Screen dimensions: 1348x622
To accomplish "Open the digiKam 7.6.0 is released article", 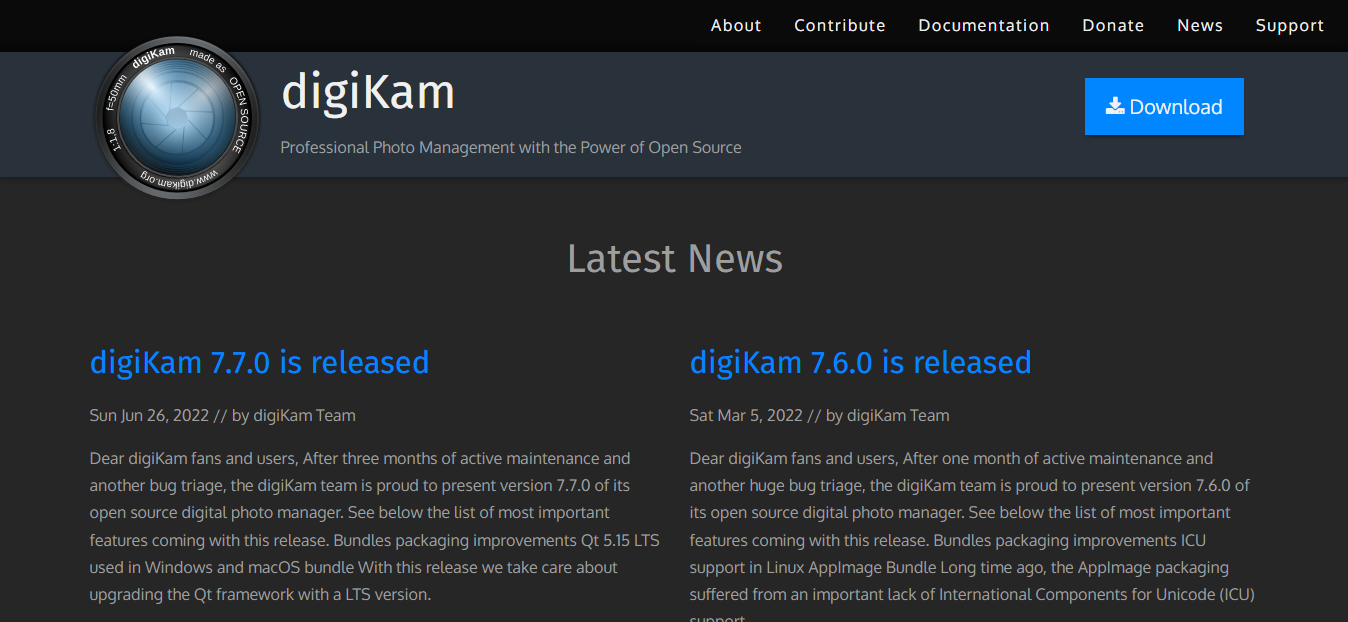I will click(x=860, y=362).
